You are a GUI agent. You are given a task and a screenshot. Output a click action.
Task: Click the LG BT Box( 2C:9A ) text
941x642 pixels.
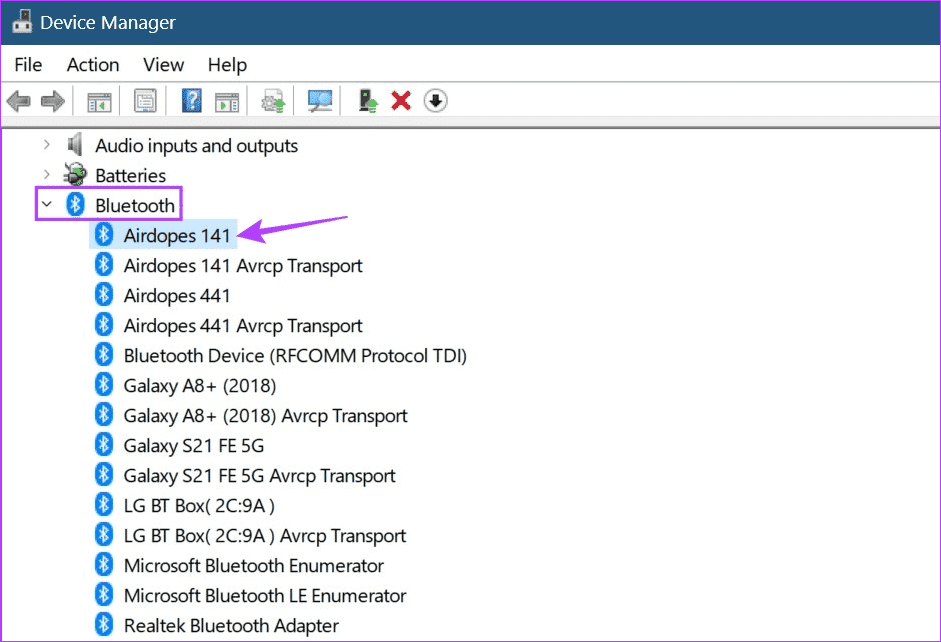click(199, 506)
